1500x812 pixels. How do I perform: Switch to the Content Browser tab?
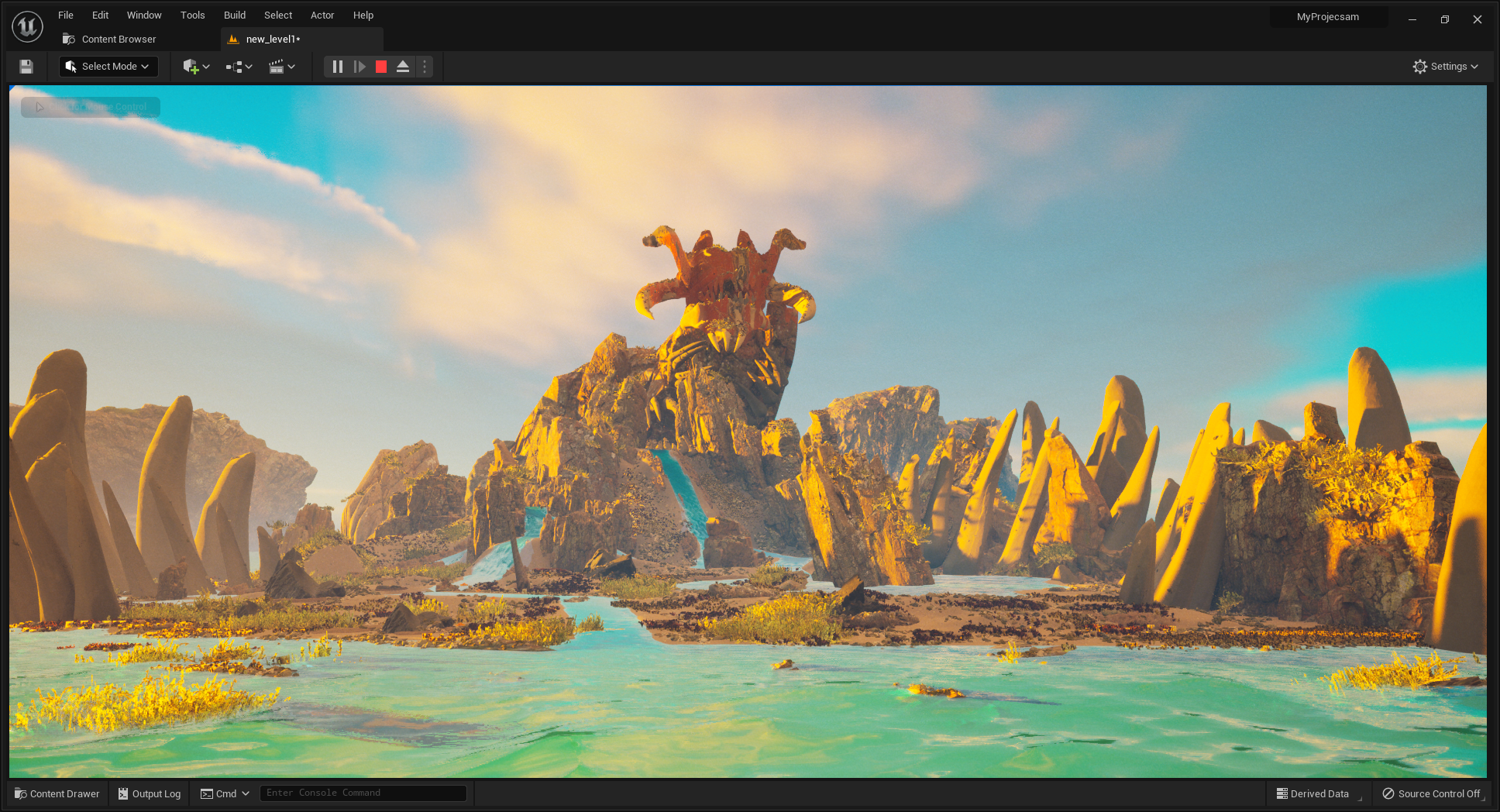point(119,40)
